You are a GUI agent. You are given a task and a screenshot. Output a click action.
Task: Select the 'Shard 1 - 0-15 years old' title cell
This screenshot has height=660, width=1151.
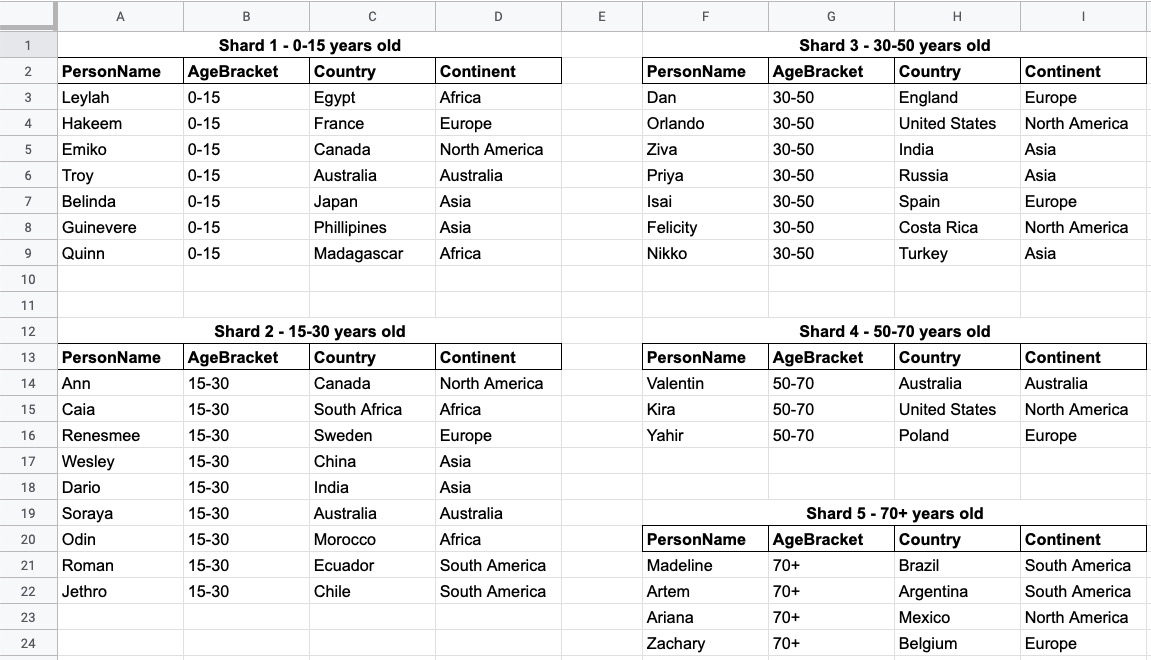(309, 46)
